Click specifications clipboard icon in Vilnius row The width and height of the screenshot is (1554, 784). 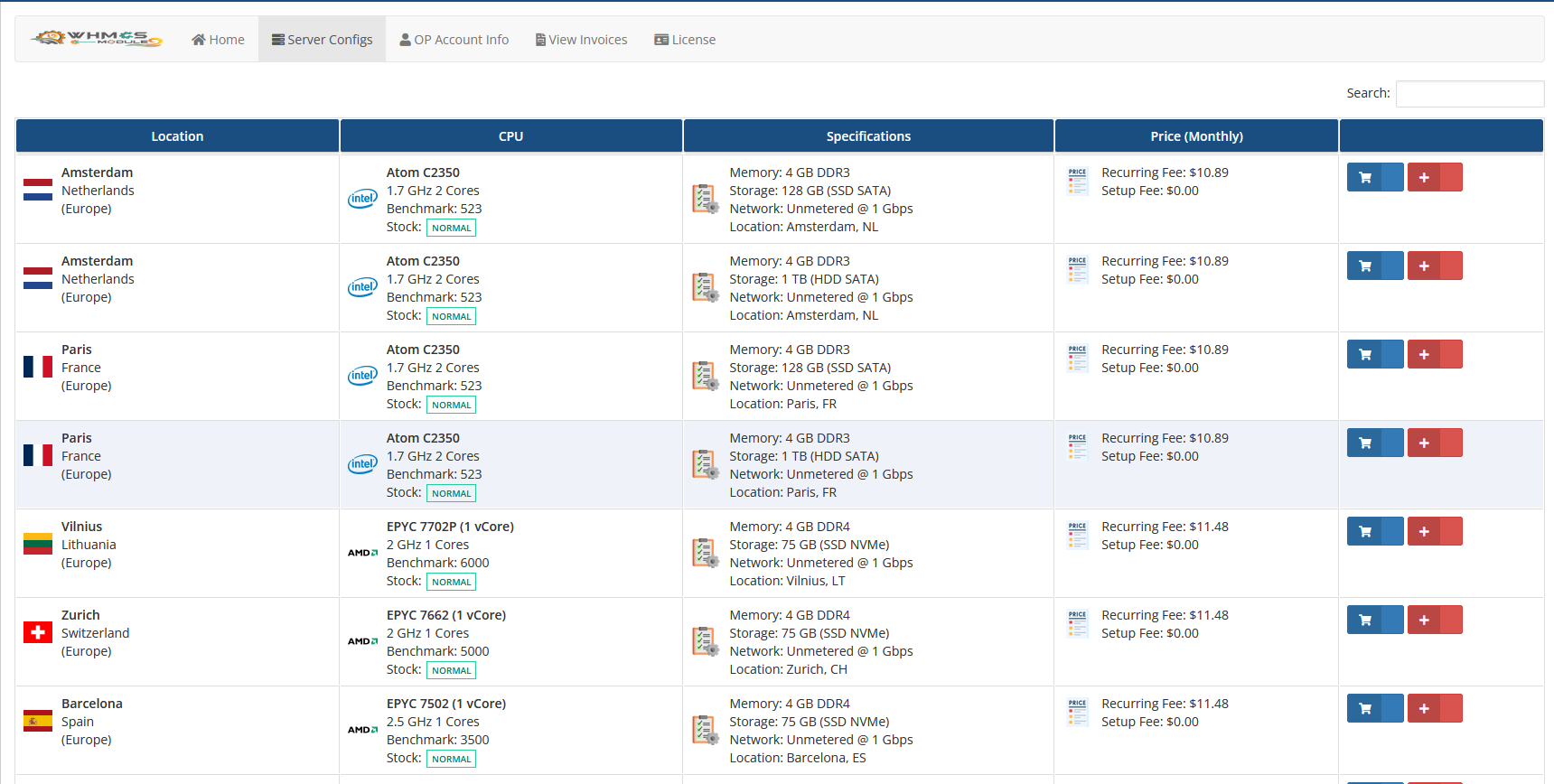706,553
